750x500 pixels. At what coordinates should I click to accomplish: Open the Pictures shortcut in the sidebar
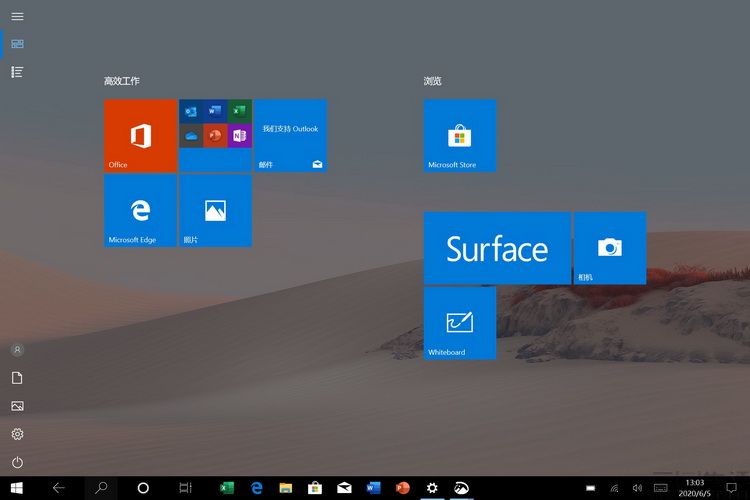pyautogui.click(x=17, y=406)
